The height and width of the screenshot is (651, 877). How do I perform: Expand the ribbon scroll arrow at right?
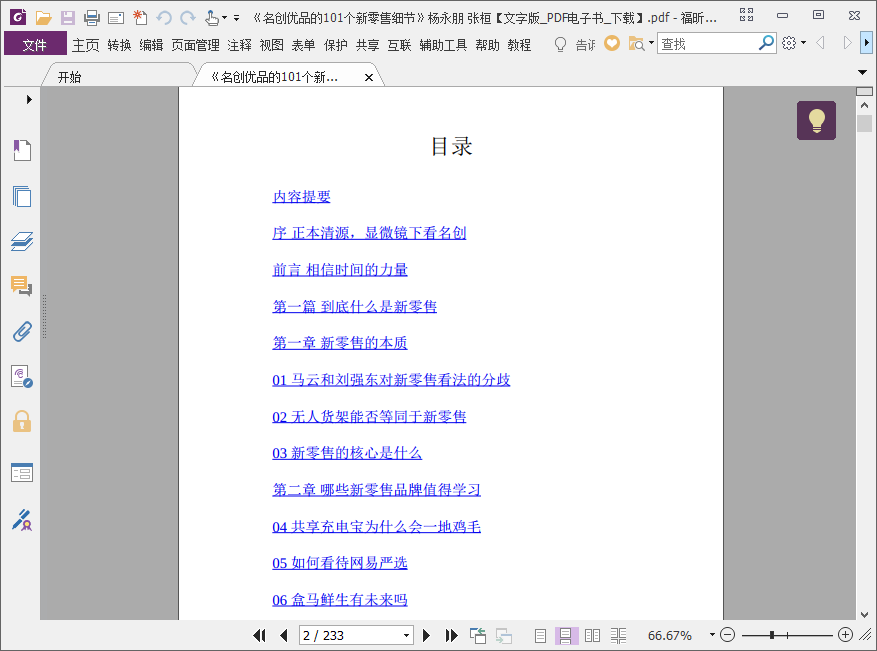[x=866, y=43]
